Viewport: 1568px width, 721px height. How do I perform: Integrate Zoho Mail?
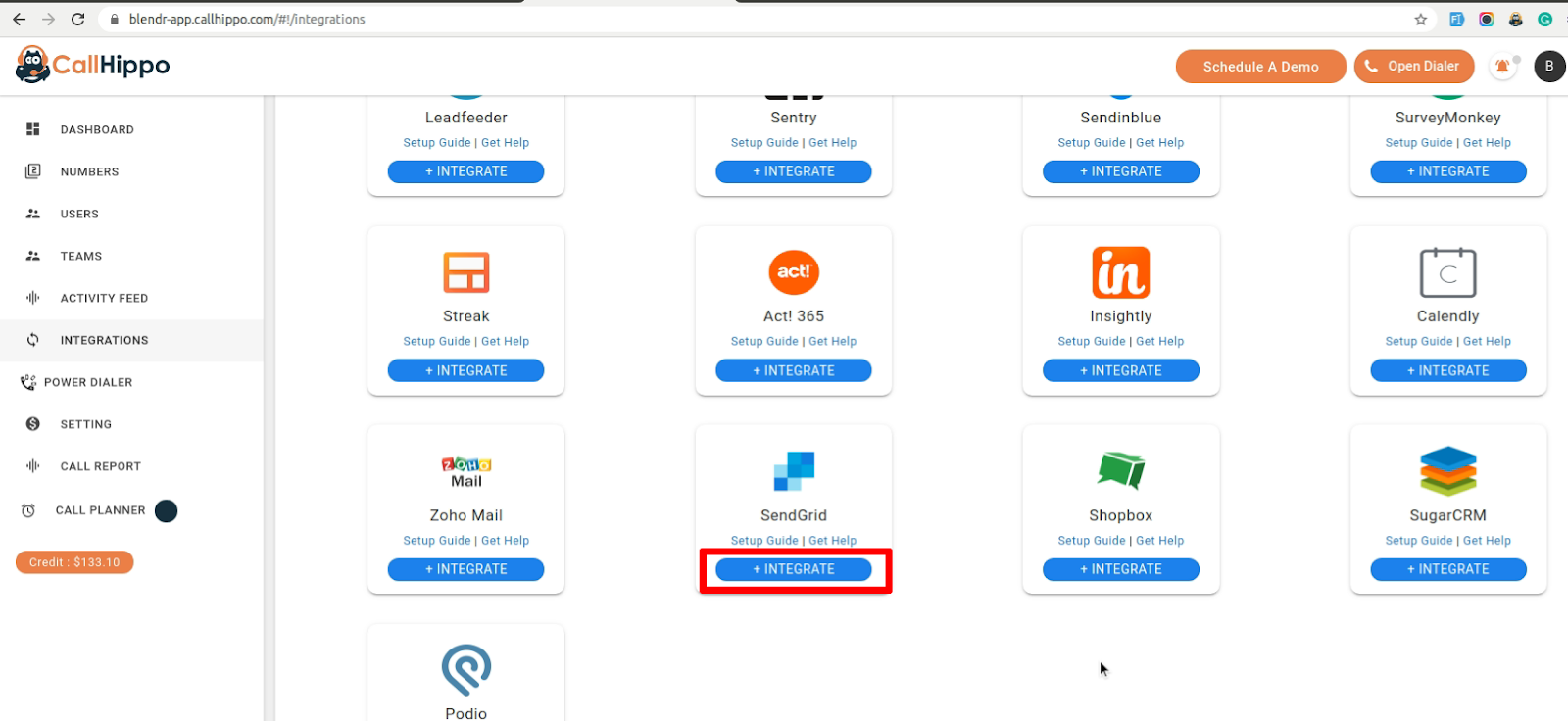(466, 569)
